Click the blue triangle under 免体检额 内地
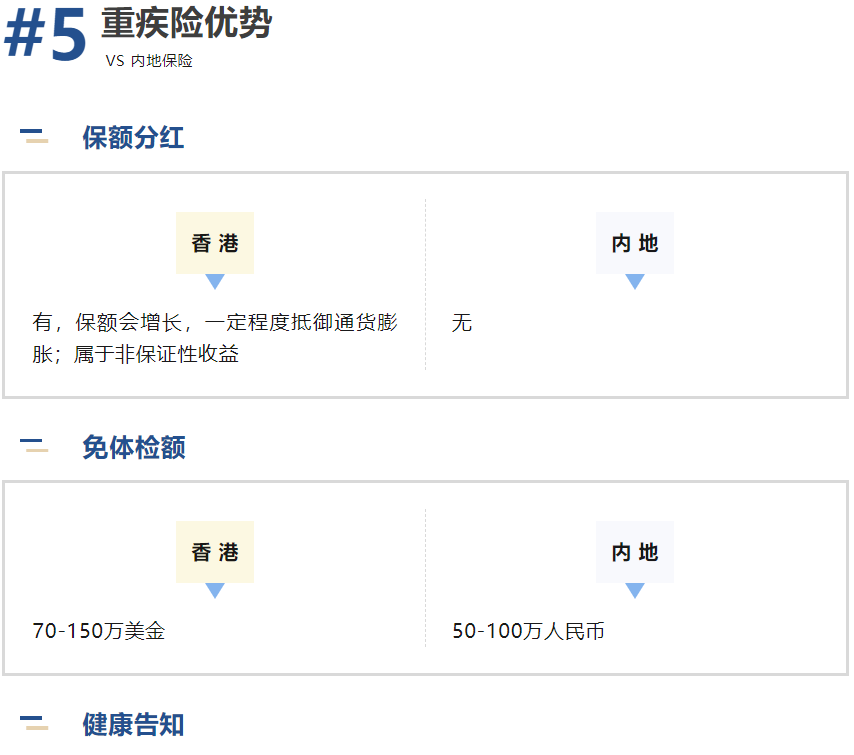Viewport: 854px width, 755px height. point(635,590)
